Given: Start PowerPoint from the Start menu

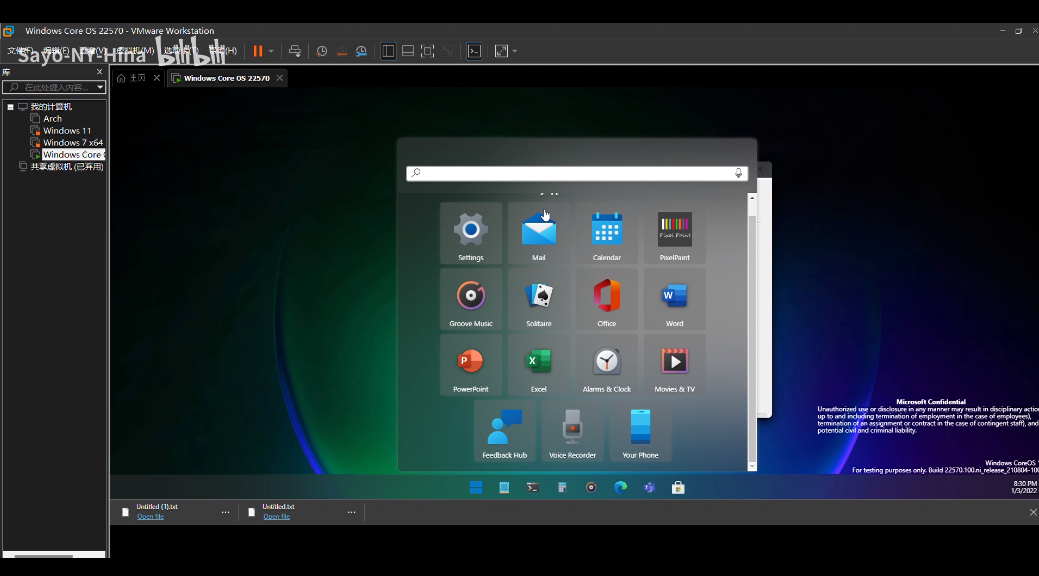Looking at the screenshot, I should pyautogui.click(x=470, y=365).
